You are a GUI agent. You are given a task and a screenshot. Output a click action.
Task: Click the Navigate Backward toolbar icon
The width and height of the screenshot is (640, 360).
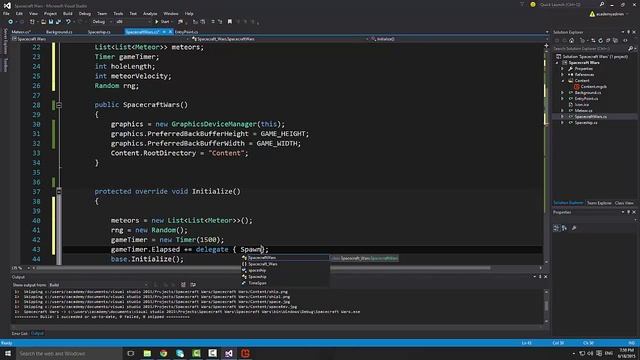[x=11, y=22]
